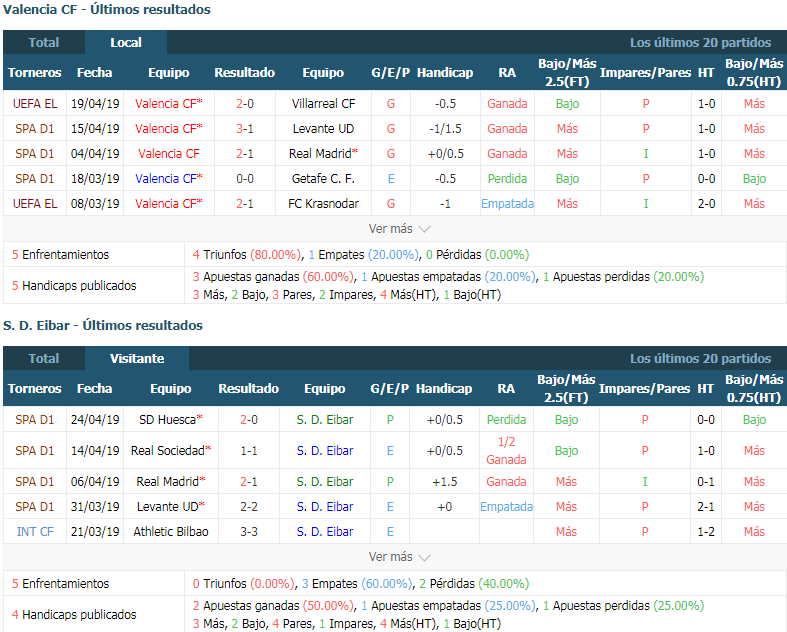Click INT CF tournament label

[x=35, y=532]
